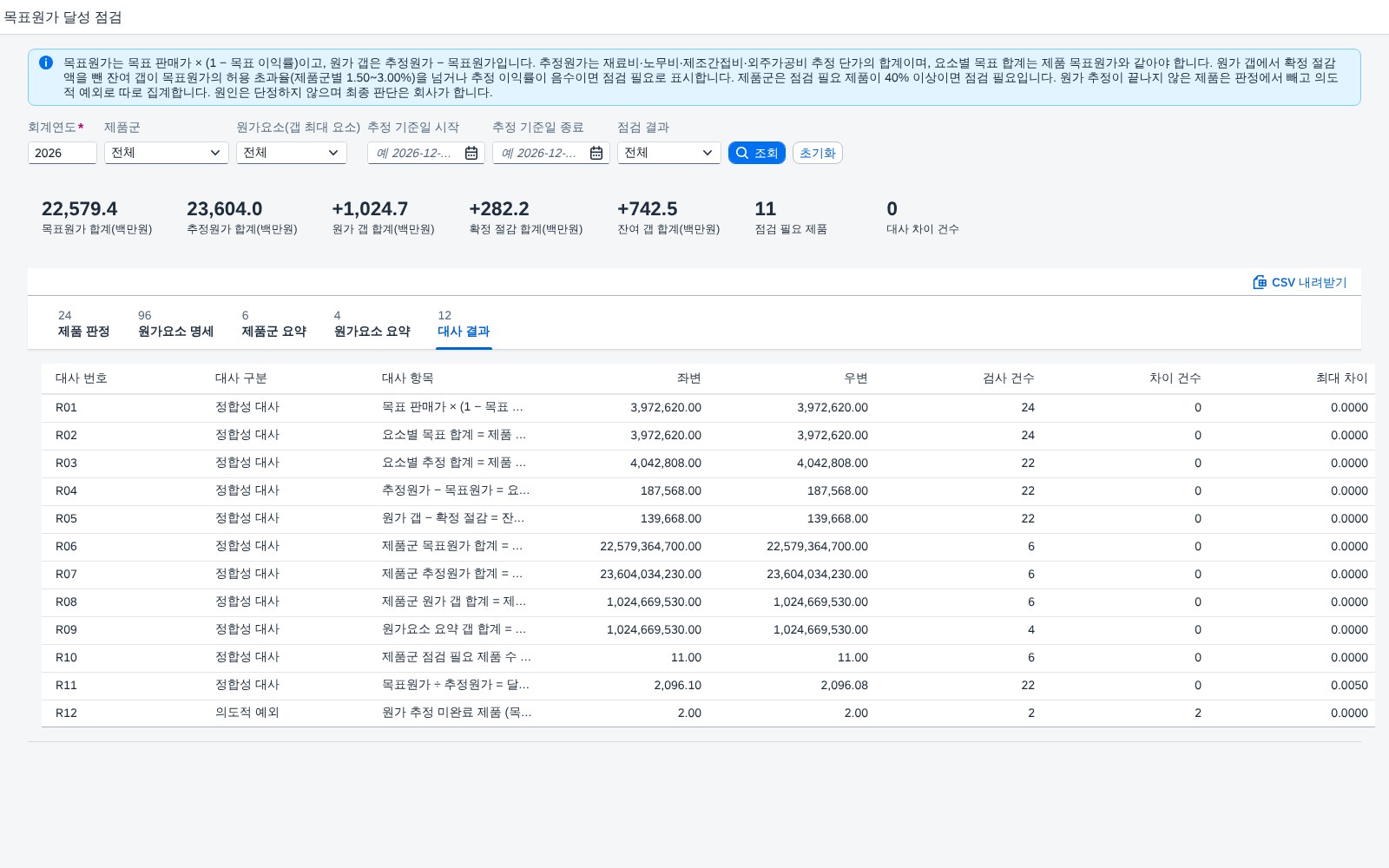The width and height of the screenshot is (1389, 868).
Task: Open calendar picker for 추정 기준일 종료
Action: [596, 153]
